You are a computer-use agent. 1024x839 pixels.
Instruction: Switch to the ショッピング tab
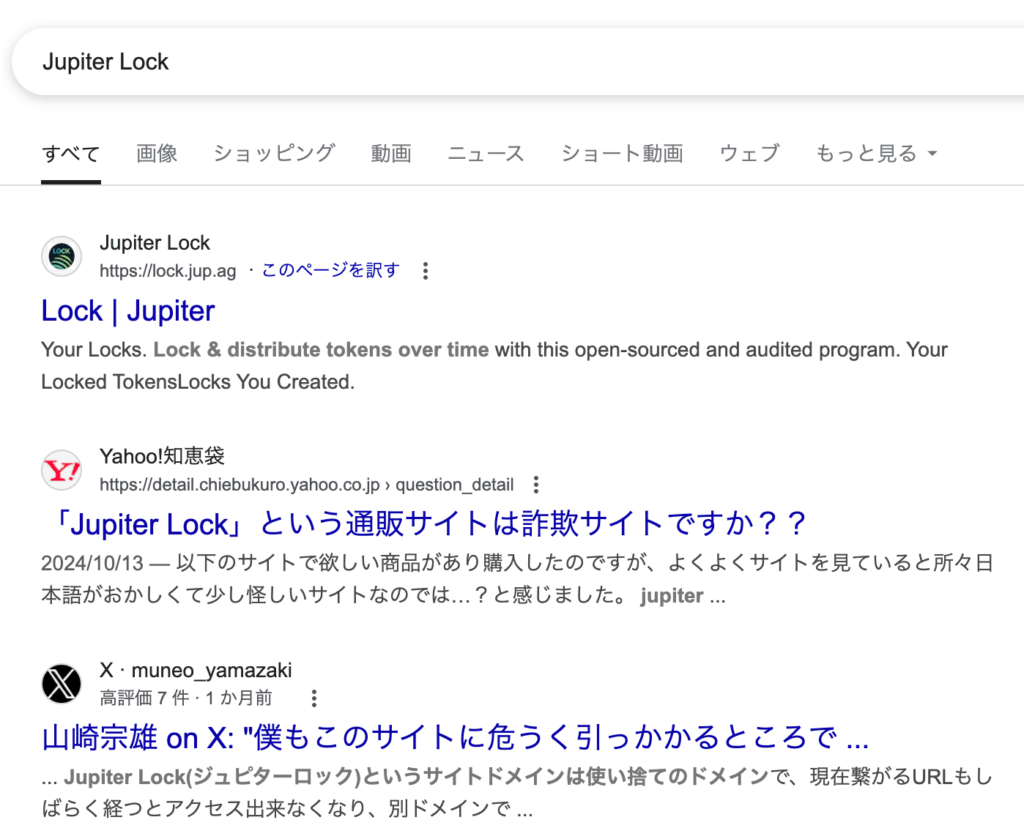click(x=274, y=153)
